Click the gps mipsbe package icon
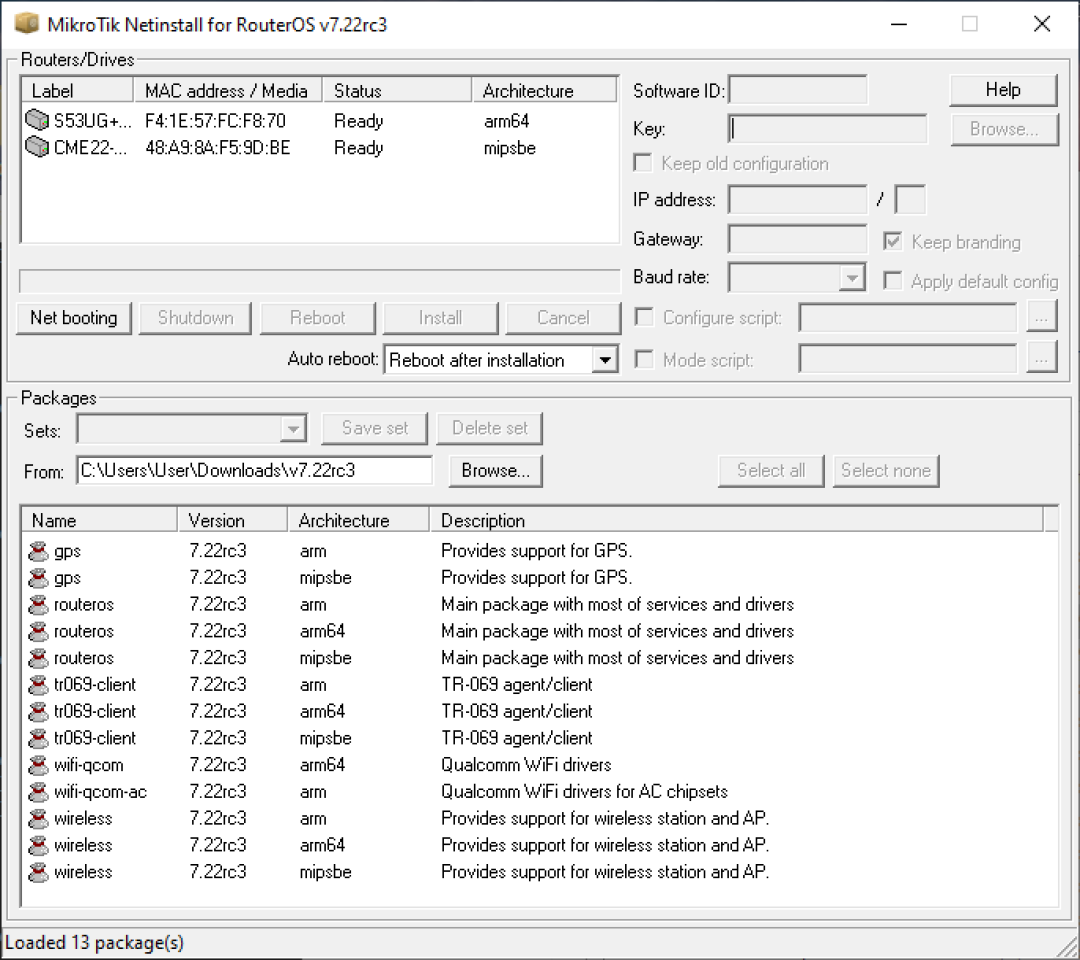The image size is (1080, 960). [x=39, y=578]
